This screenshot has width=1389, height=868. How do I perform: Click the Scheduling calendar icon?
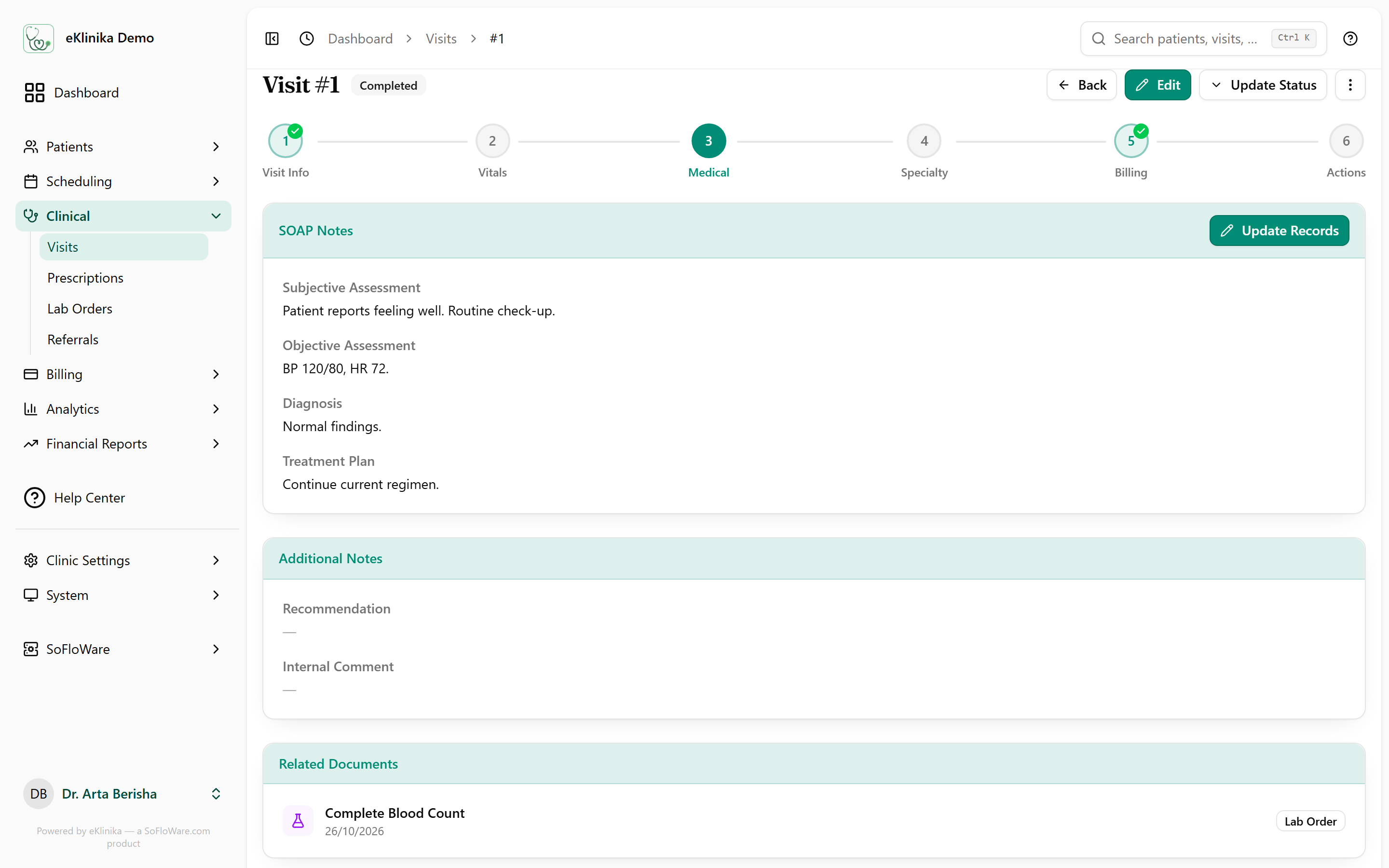[31, 181]
